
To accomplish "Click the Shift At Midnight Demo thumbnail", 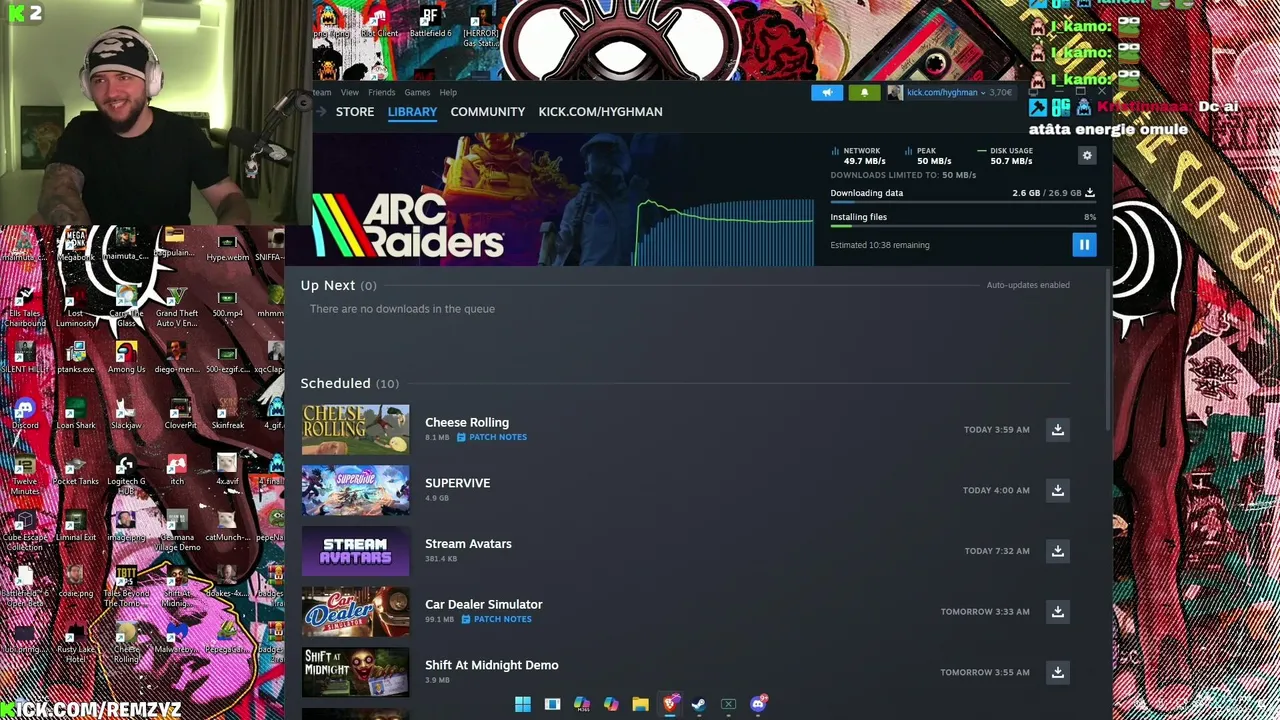I will pos(355,672).
